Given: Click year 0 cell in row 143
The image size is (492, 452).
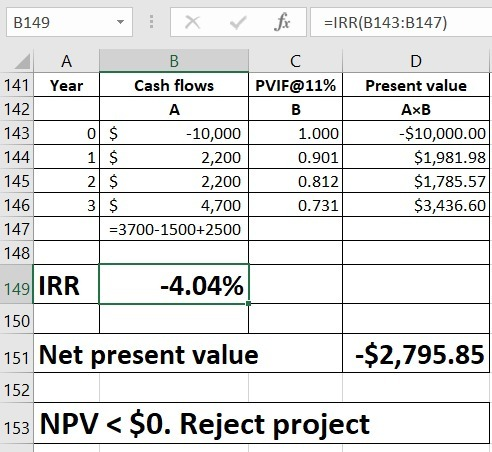Looking at the screenshot, I should coord(66,133).
